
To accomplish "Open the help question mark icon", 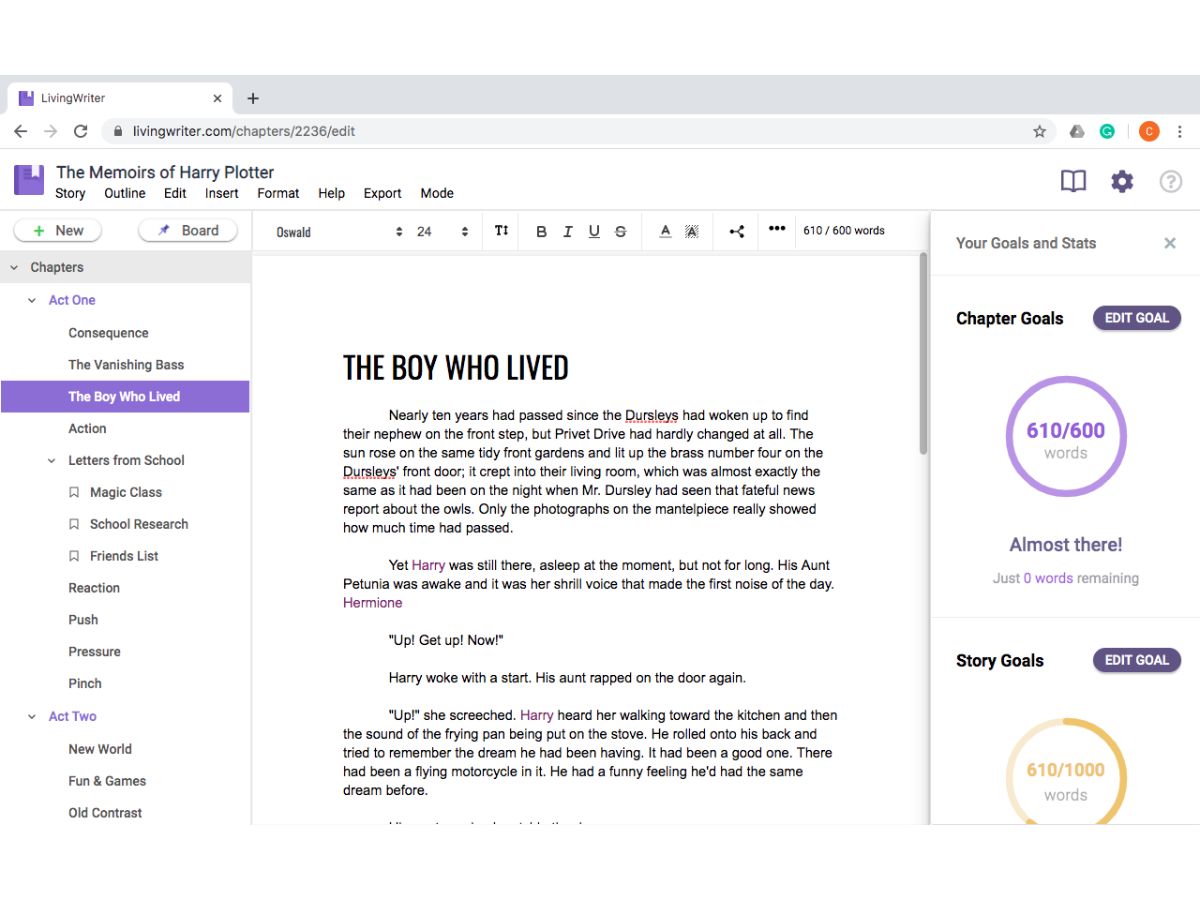I will (x=1170, y=181).
